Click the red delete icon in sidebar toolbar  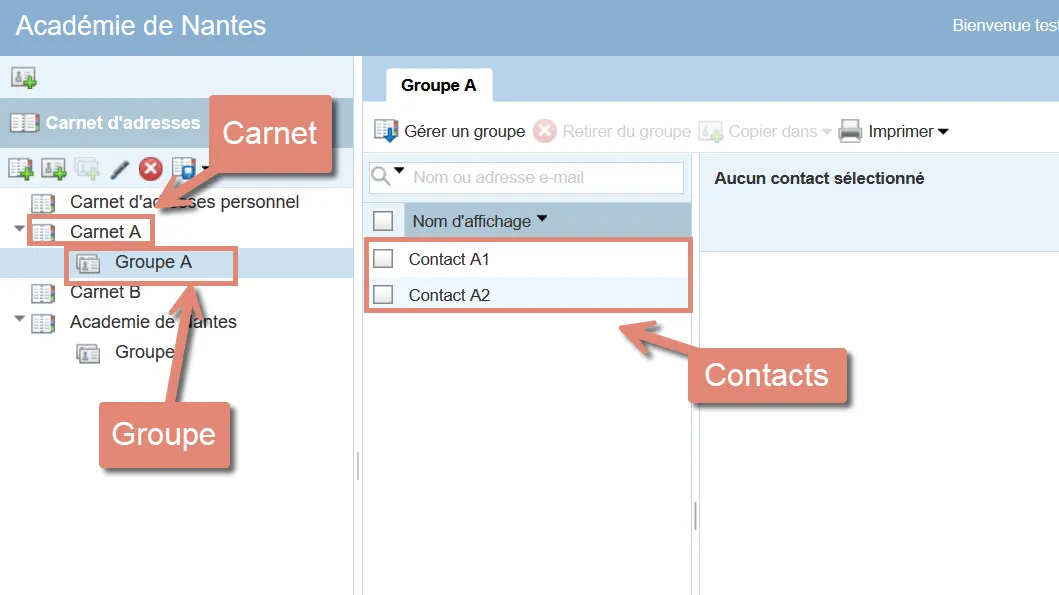click(x=151, y=169)
